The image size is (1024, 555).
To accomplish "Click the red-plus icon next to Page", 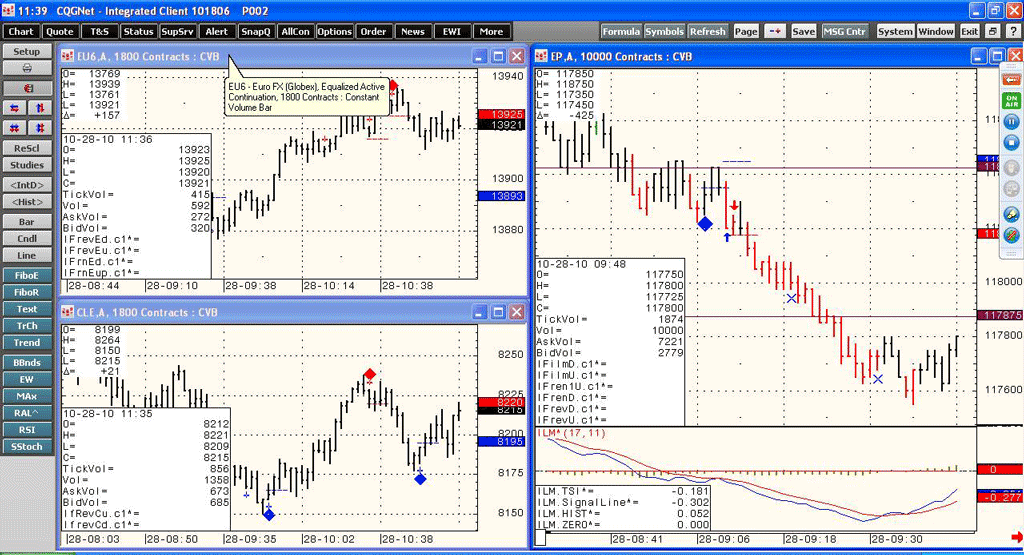I will [x=776, y=31].
